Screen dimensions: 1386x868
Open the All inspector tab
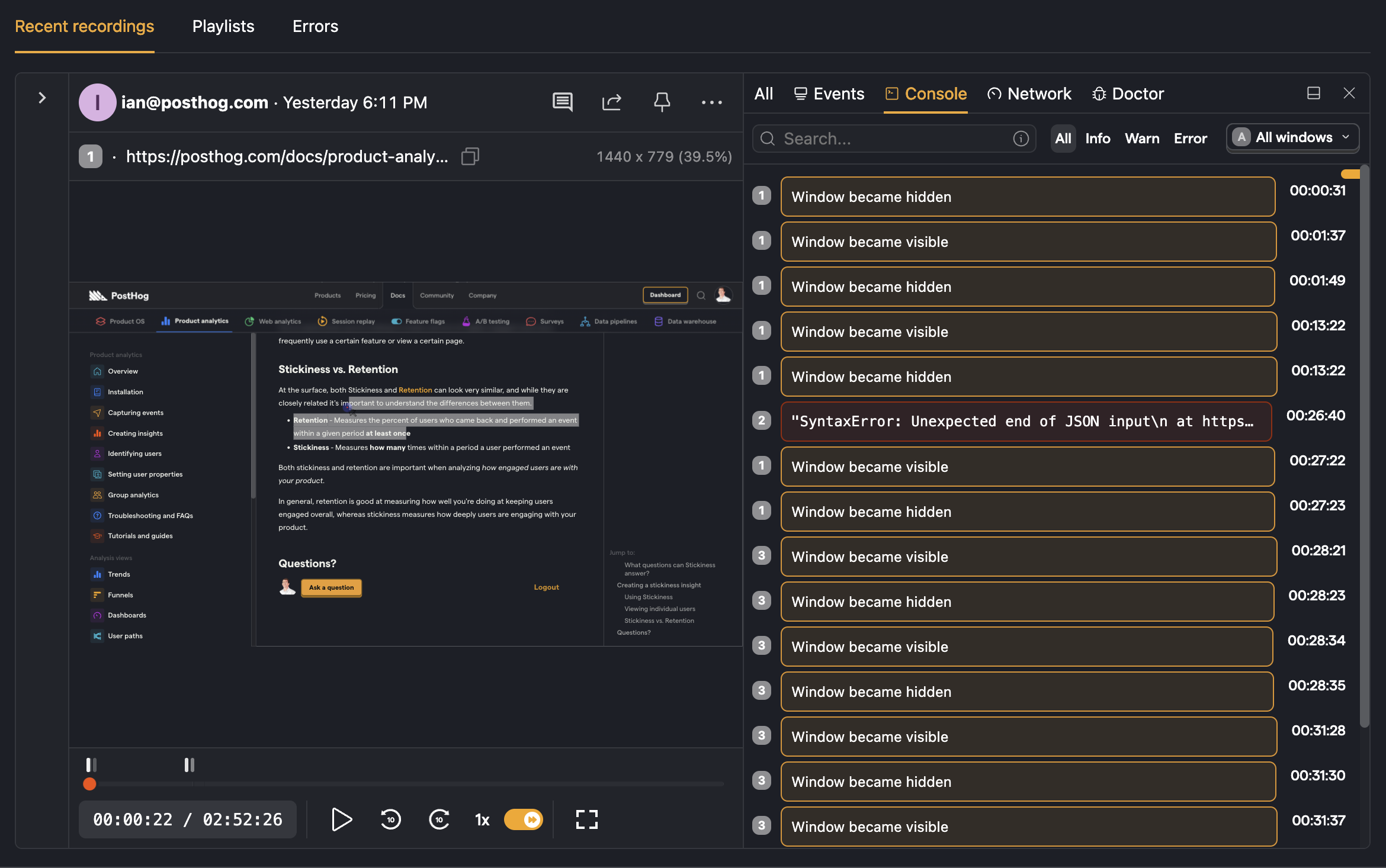(763, 94)
